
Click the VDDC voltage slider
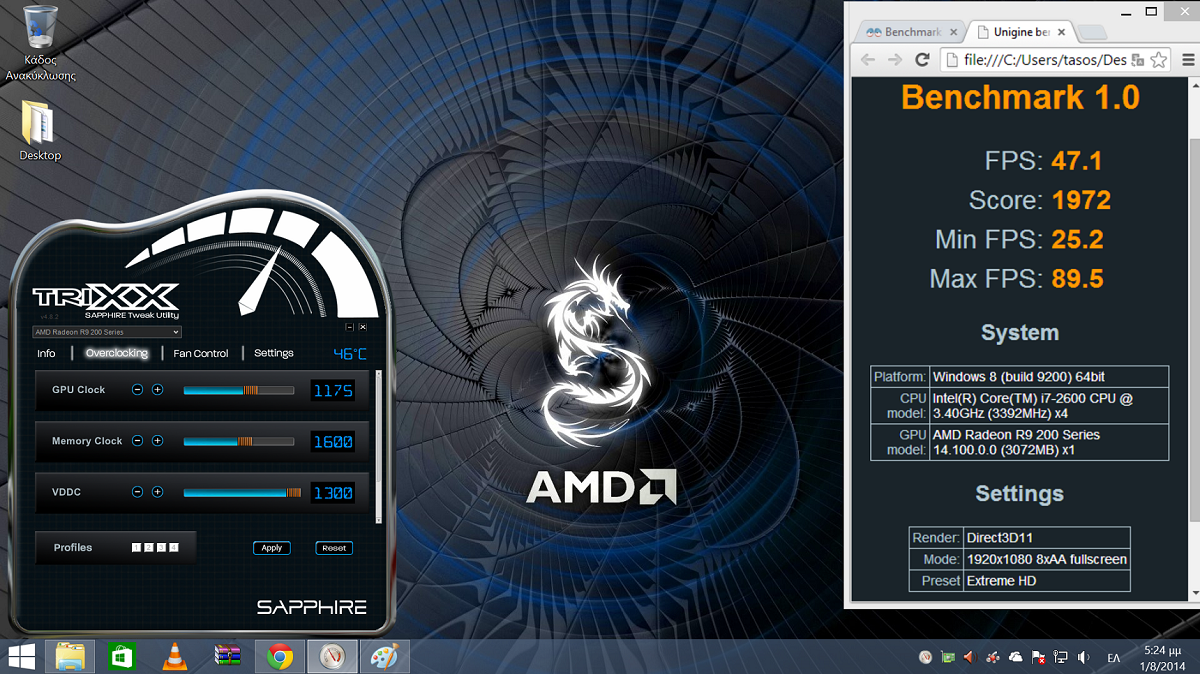243,492
